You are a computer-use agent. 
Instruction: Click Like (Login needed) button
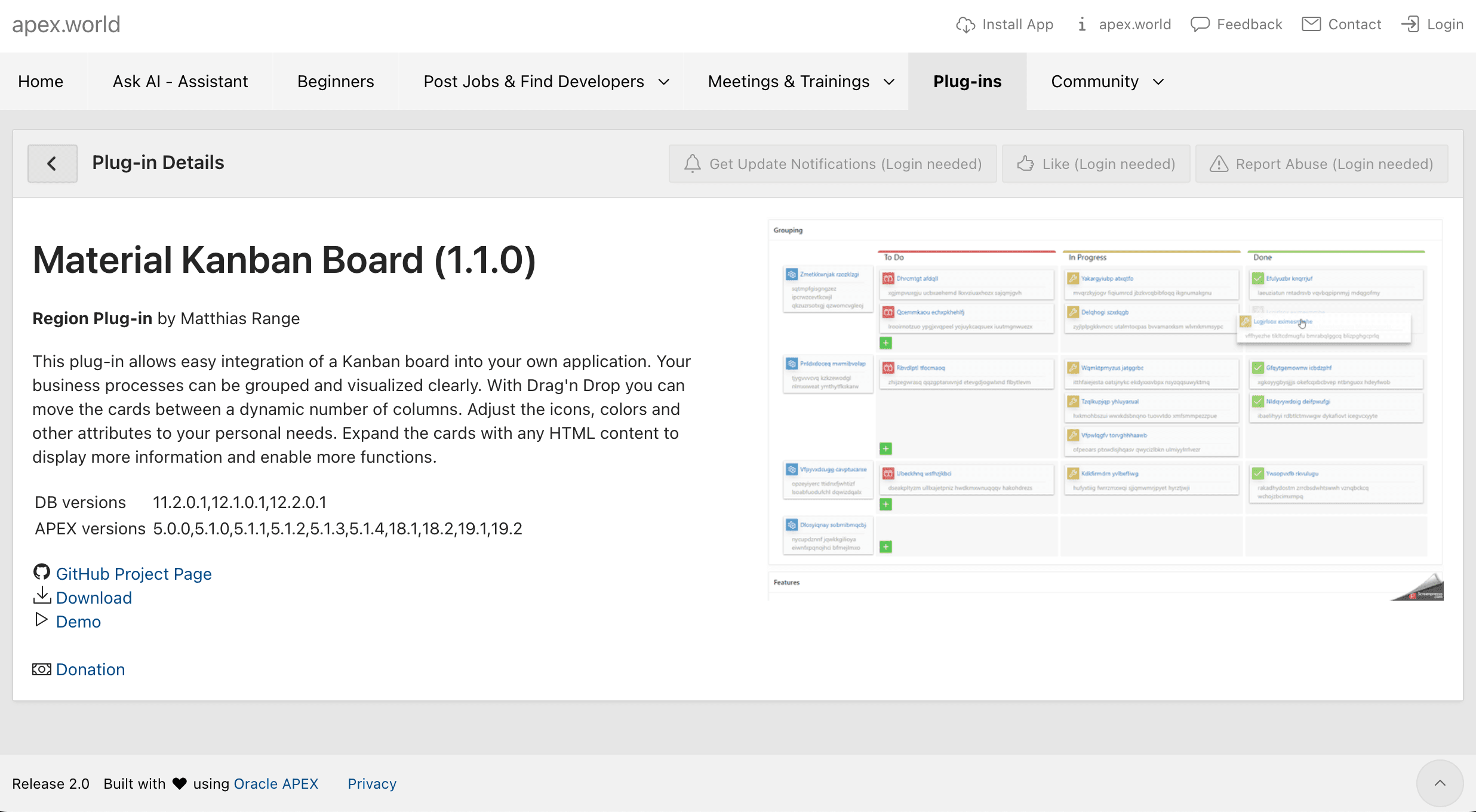pyautogui.click(x=1096, y=164)
